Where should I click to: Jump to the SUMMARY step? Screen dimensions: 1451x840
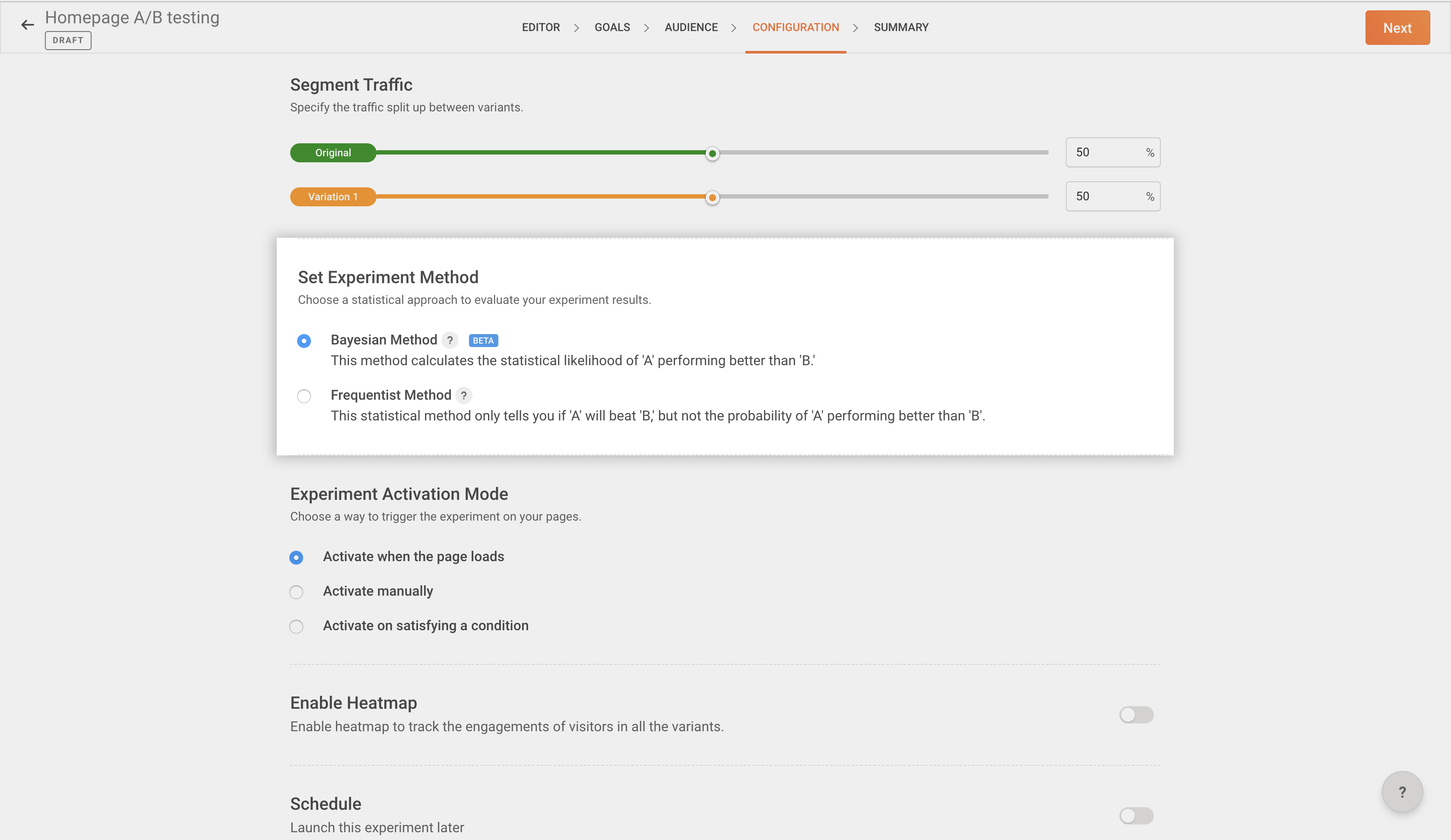point(900,28)
